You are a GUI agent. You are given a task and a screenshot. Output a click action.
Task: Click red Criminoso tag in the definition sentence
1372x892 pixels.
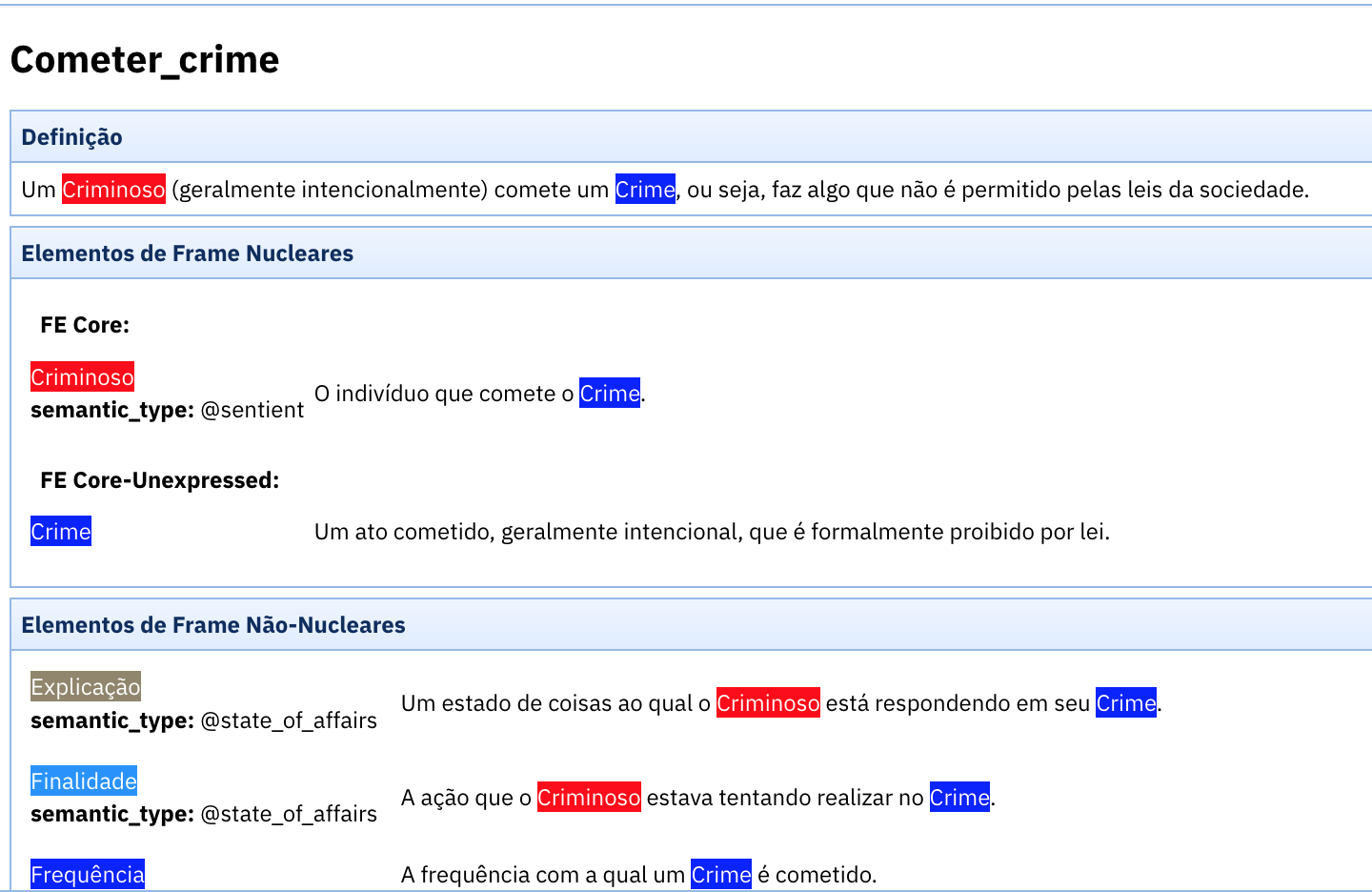(x=113, y=190)
